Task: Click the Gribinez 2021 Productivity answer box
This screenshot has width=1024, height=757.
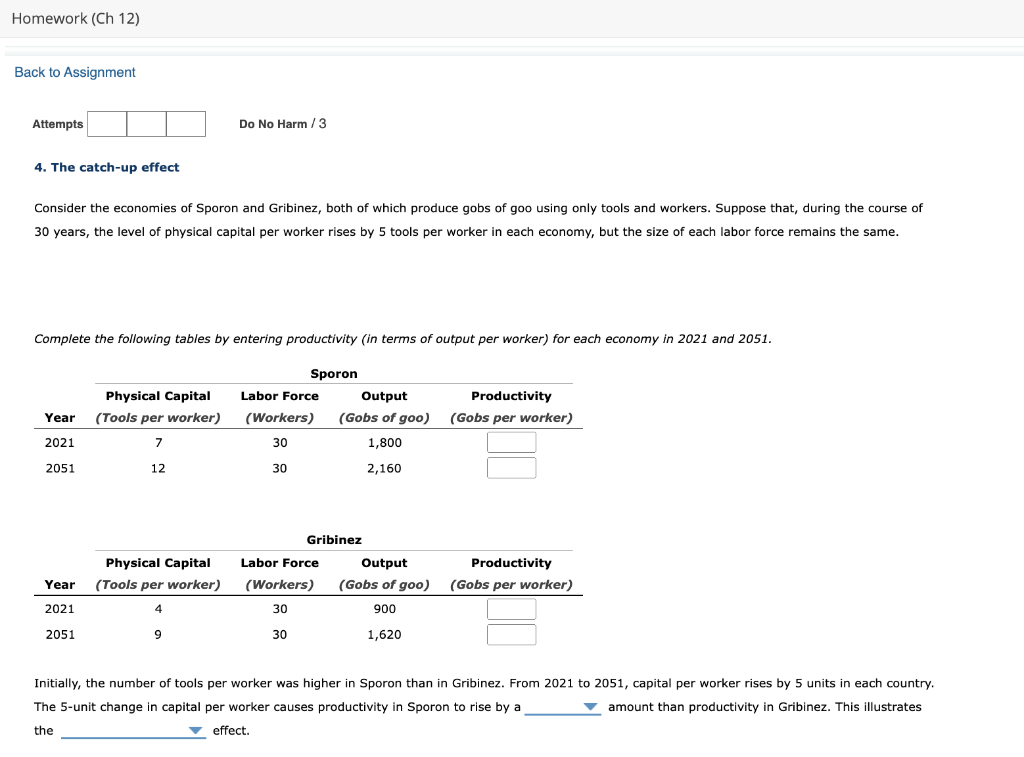Action: click(x=511, y=608)
